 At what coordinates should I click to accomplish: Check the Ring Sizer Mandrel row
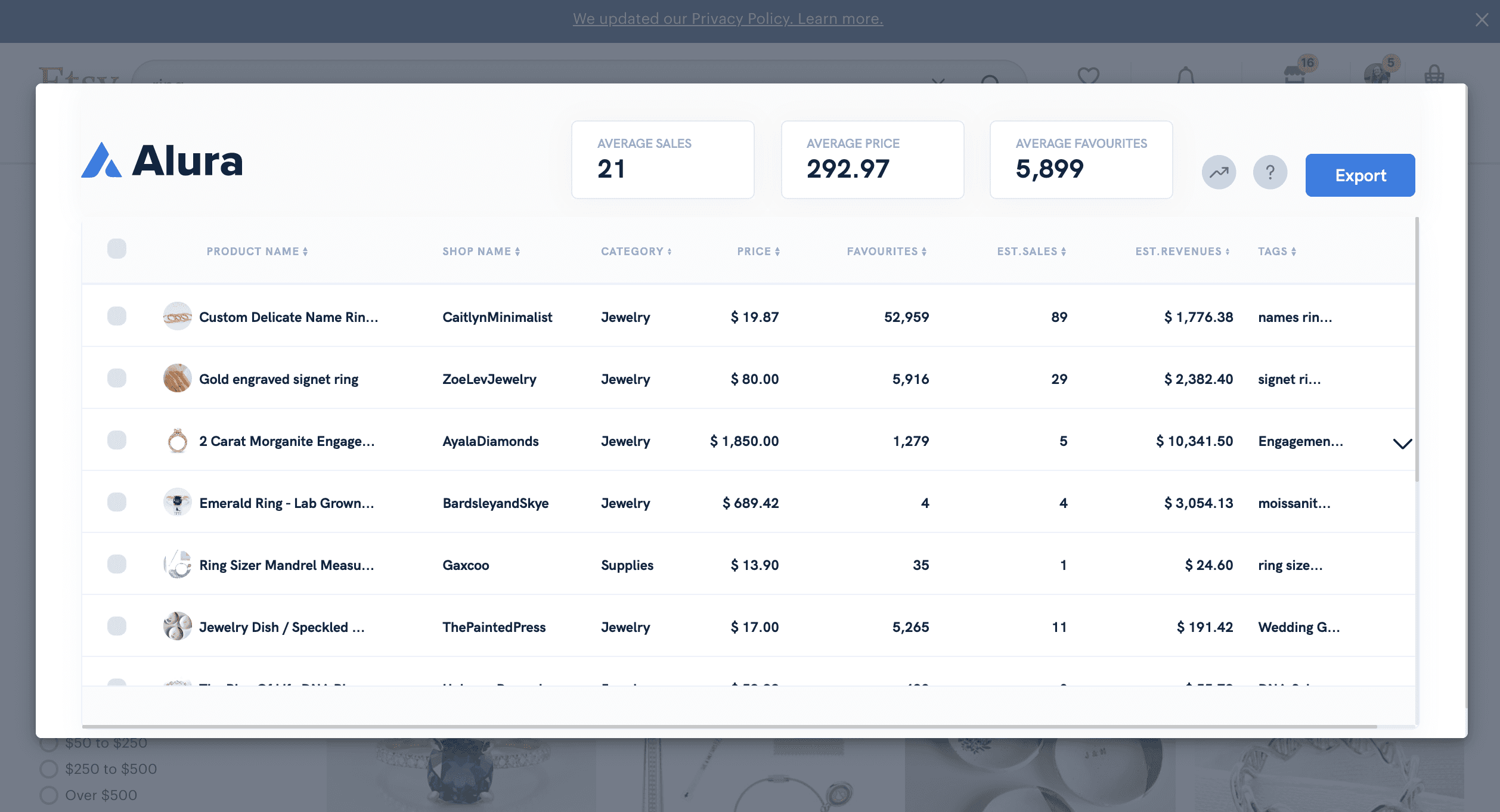click(x=117, y=564)
